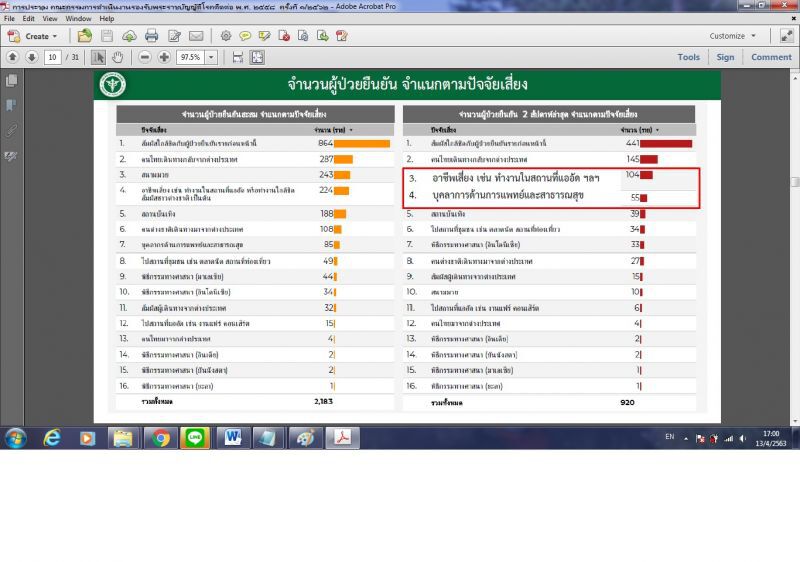Click the page number field
Image resolution: width=800 pixels, height=562 pixels.
point(53,57)
